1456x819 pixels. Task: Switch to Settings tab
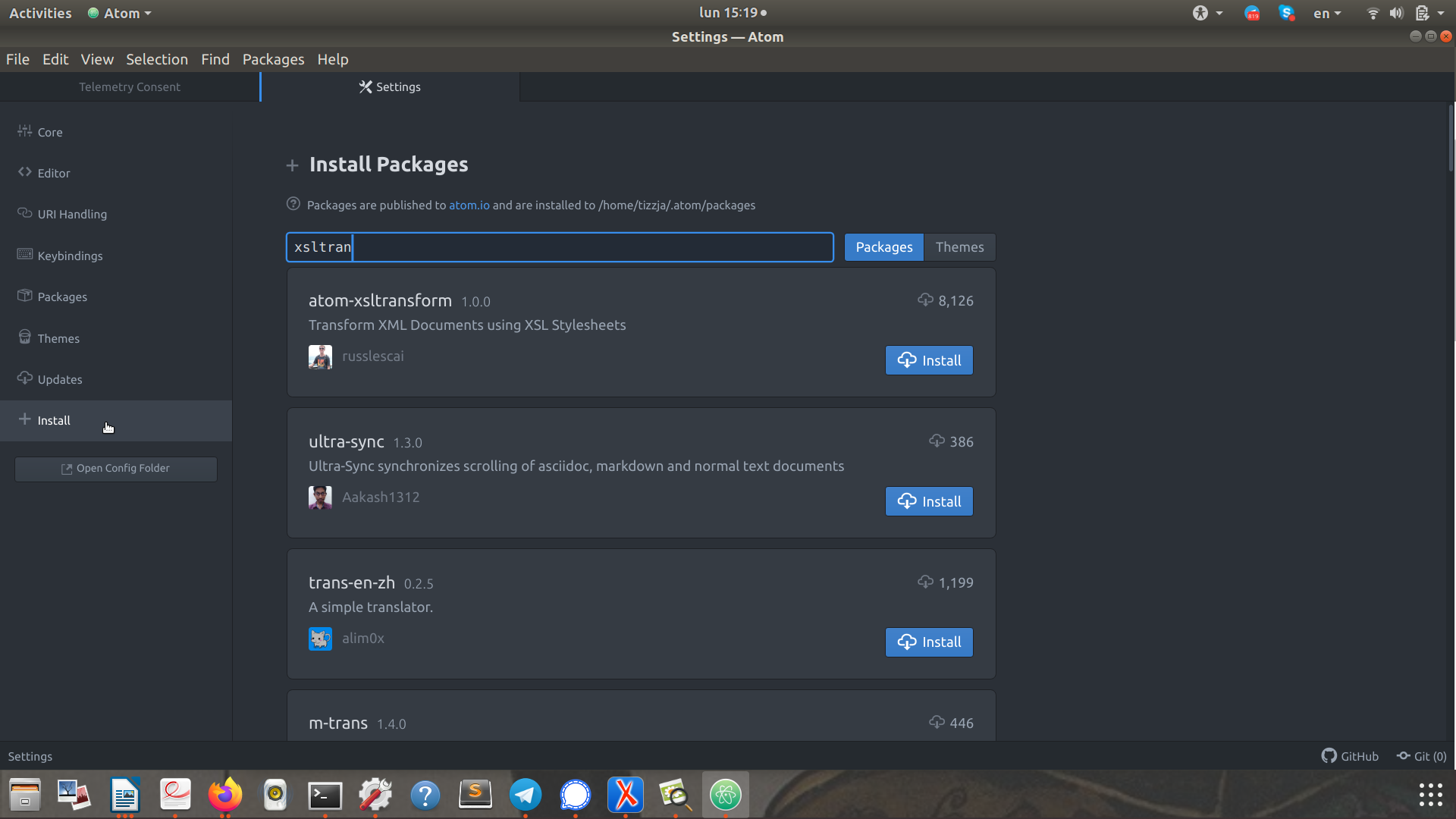tap(390, 87)
